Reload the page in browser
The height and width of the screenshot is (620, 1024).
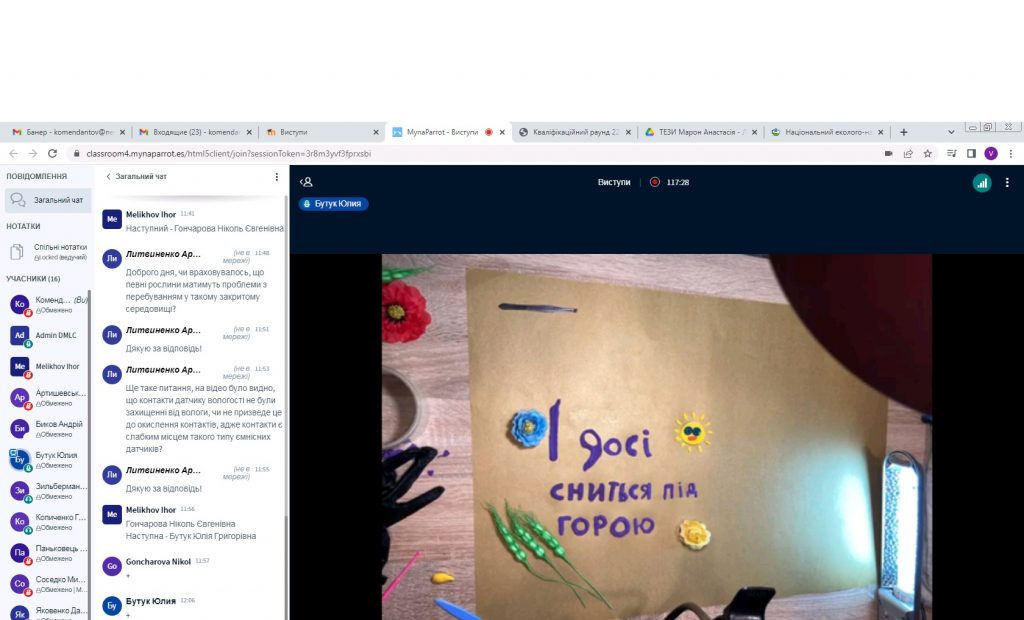[54, 154]
